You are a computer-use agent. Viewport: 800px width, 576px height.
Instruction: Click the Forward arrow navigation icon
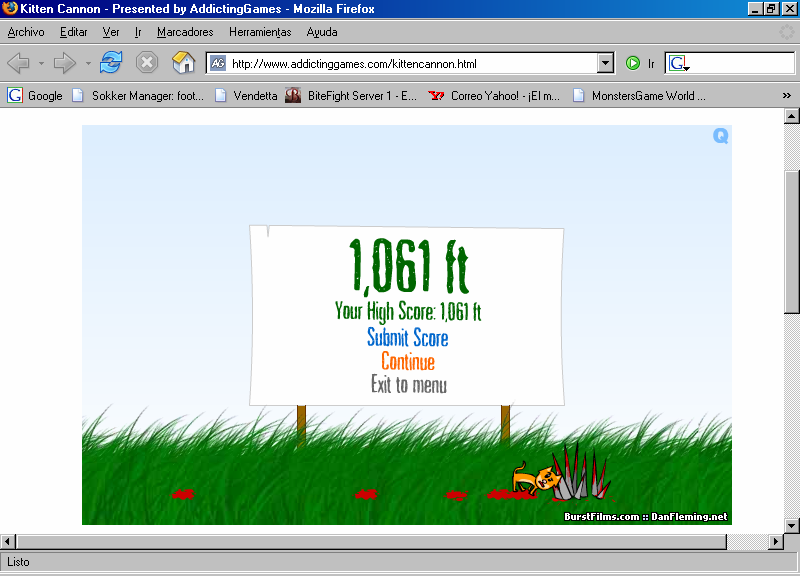click(x=65, y=63)
